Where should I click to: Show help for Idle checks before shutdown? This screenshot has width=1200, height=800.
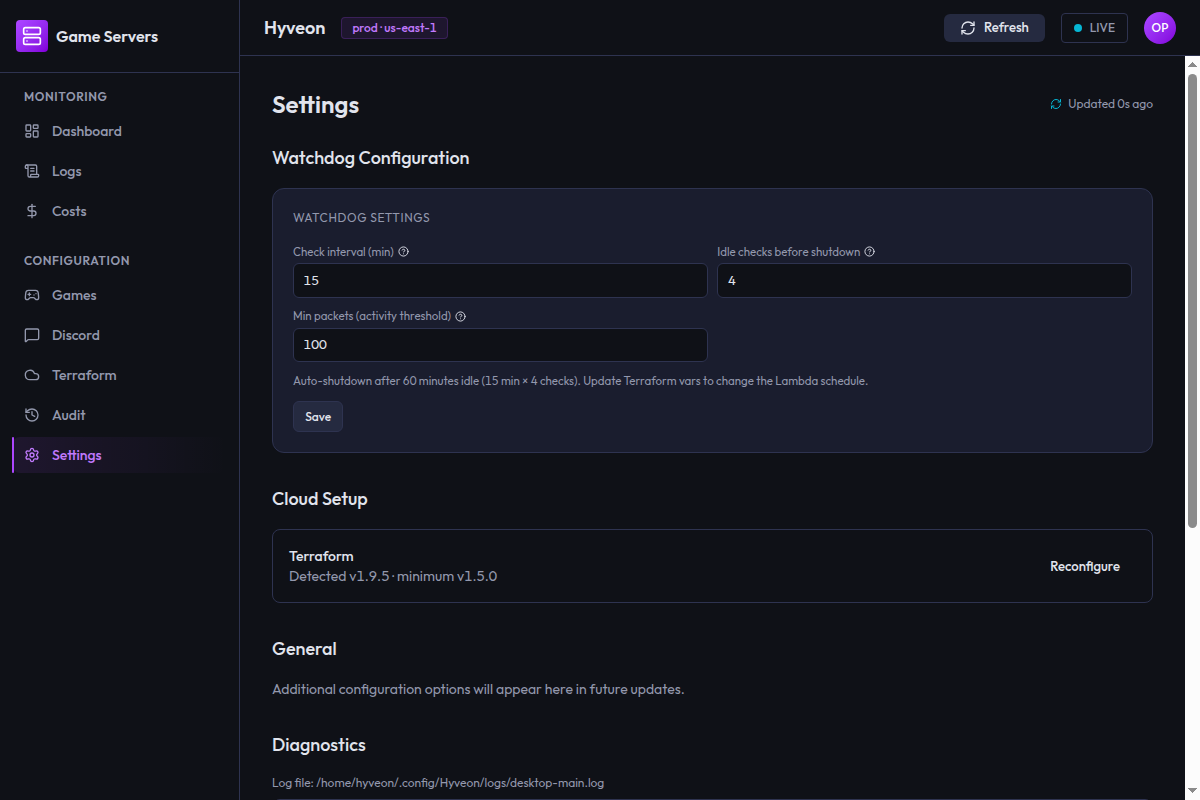(x=870, y=252)
